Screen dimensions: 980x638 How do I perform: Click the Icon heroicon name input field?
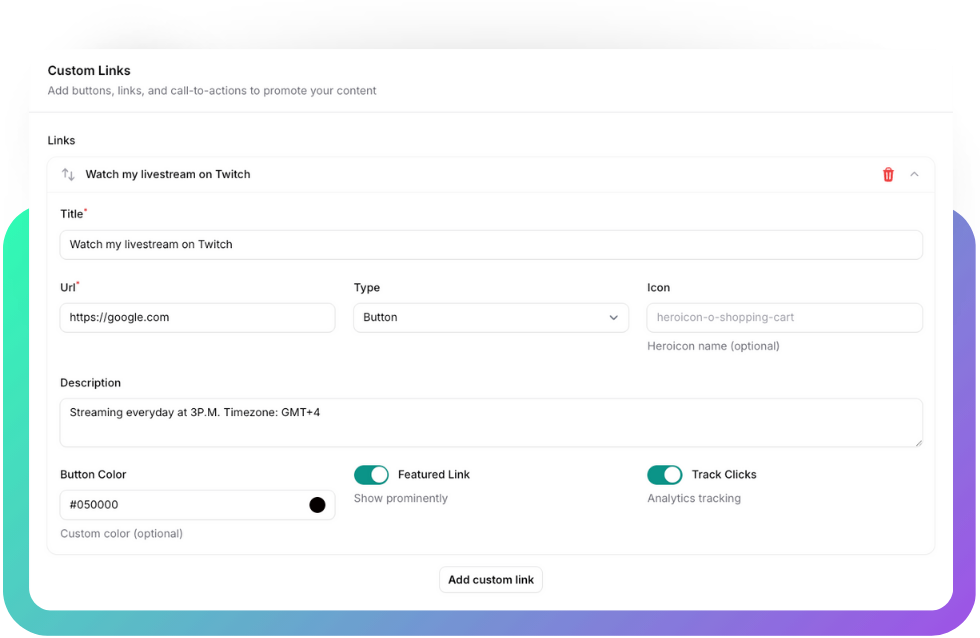[784, 317]
